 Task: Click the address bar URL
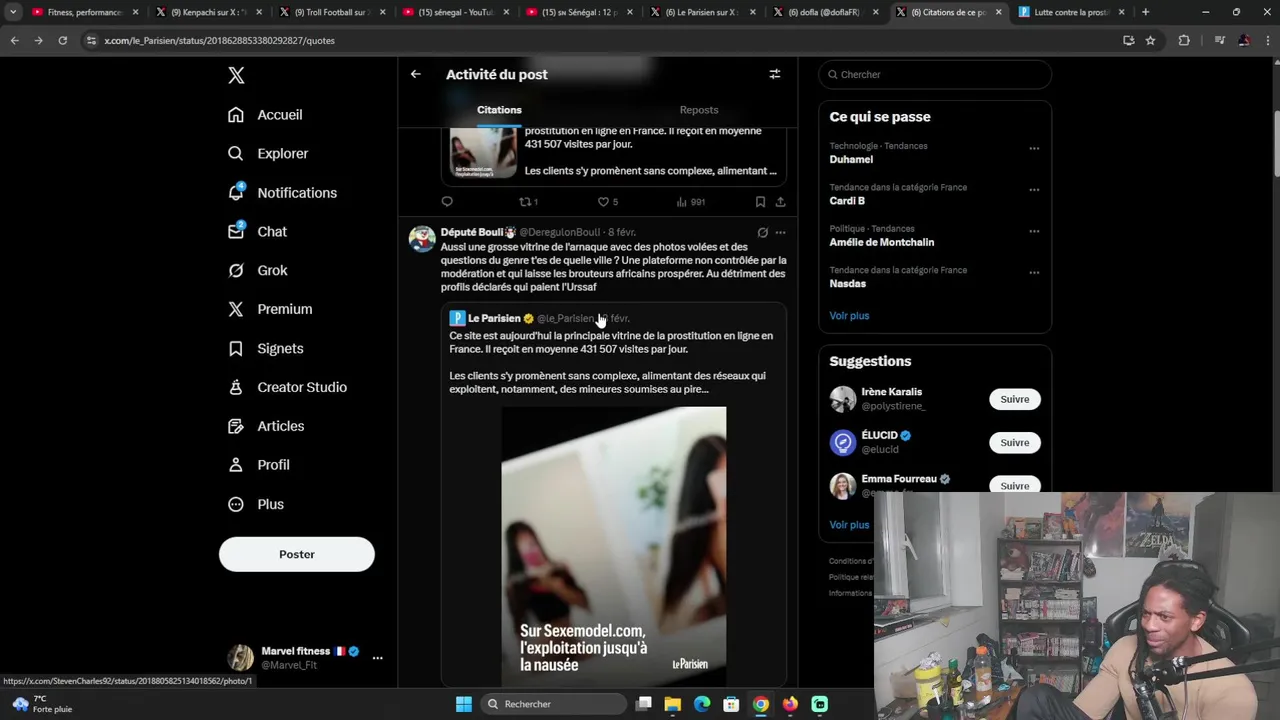[x=219, y=41]
